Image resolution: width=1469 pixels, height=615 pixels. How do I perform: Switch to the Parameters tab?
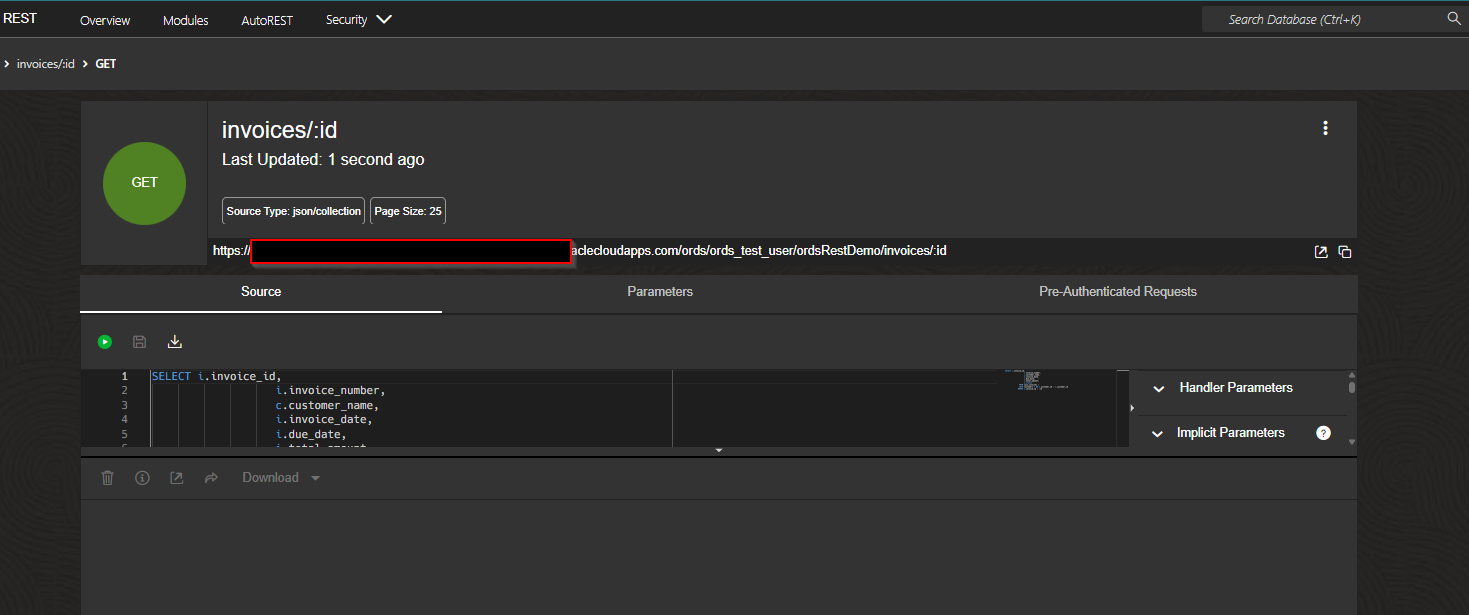(x=659, y=291)
